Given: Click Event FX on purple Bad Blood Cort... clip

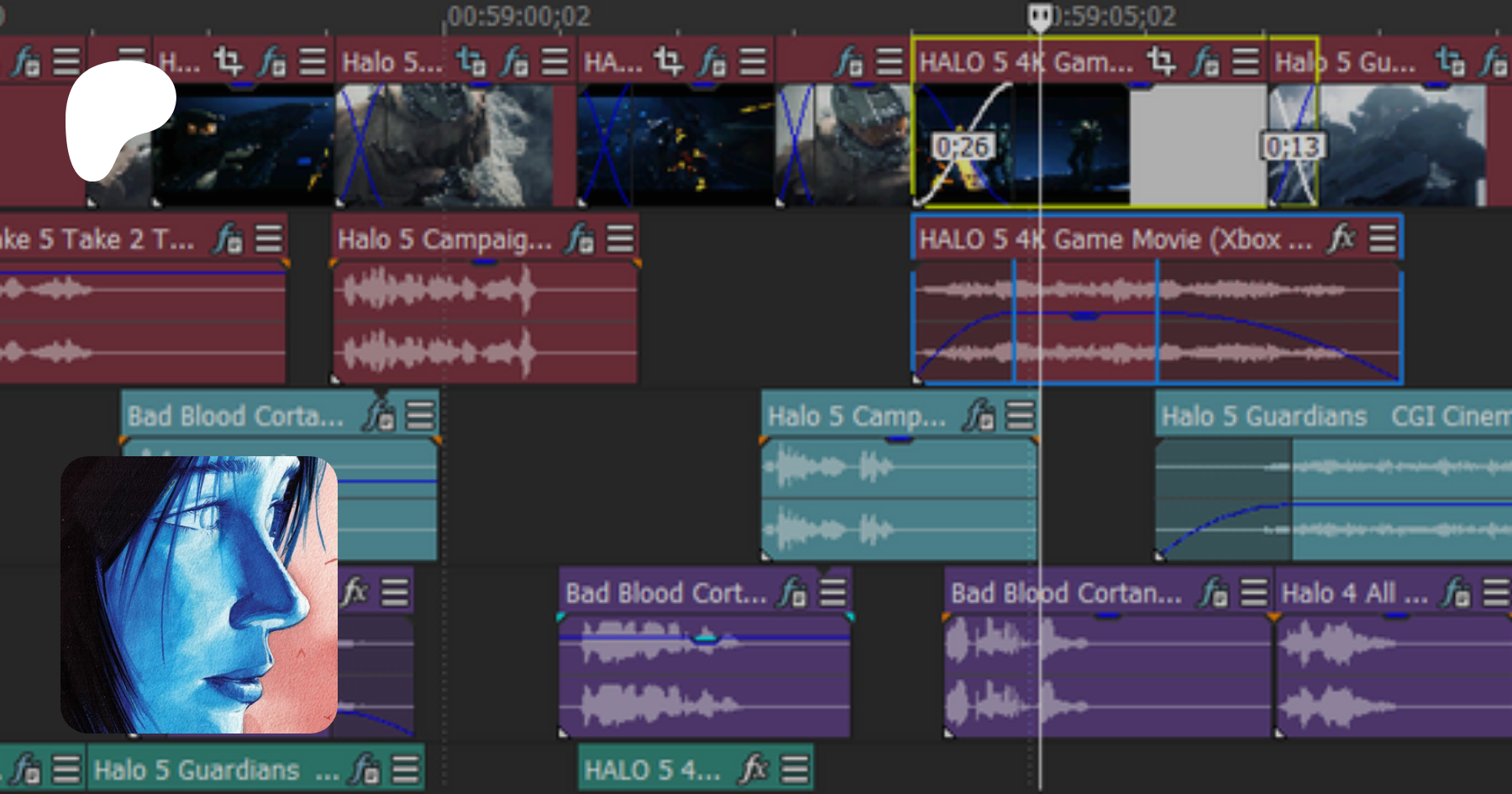Looking at the screenshot, I should click(792, 592).
